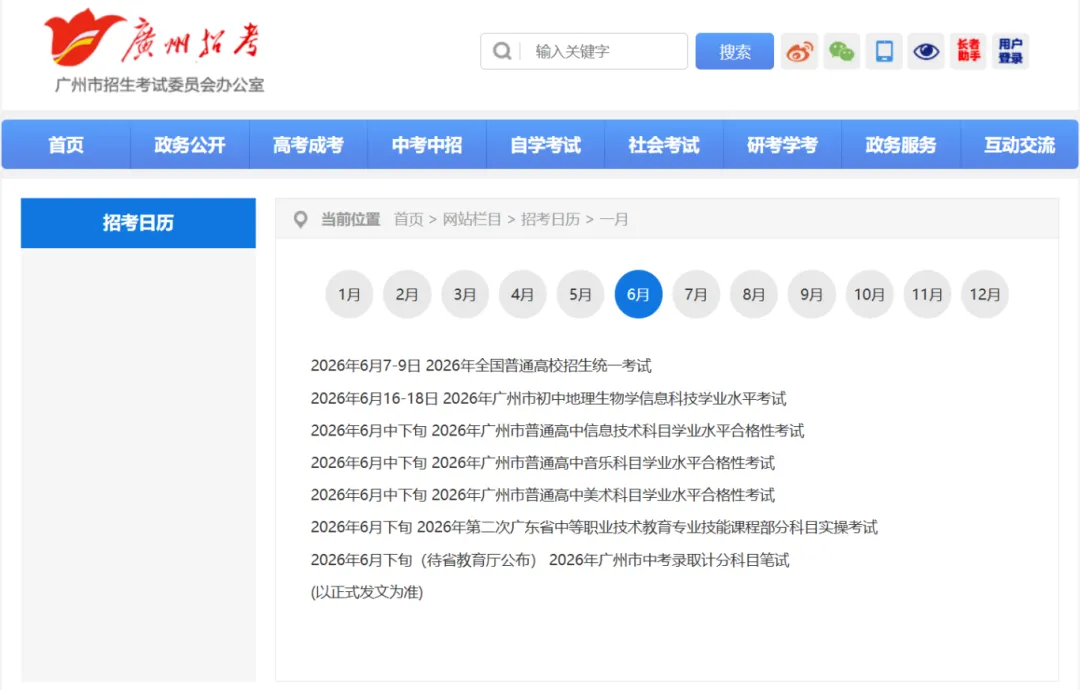Click the mobile version phone icon
The height and width of the screenshot is (690, 1080).
pyautogui.click(x=883, y=51)
